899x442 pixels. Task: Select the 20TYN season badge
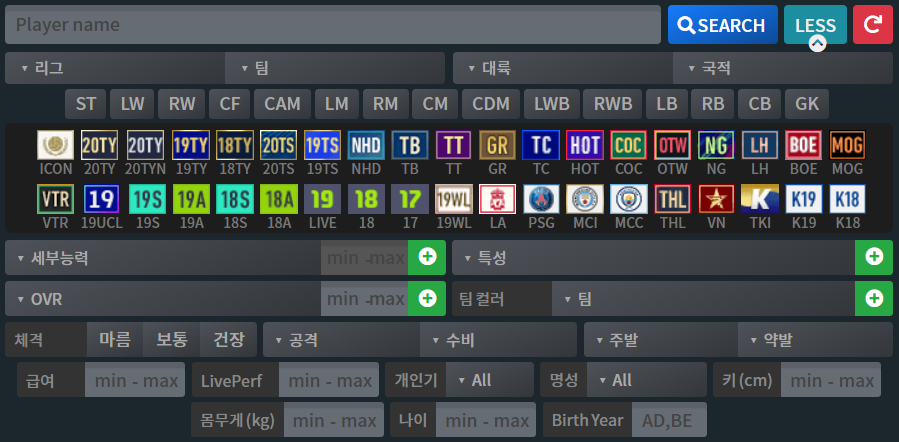(146, 145)
